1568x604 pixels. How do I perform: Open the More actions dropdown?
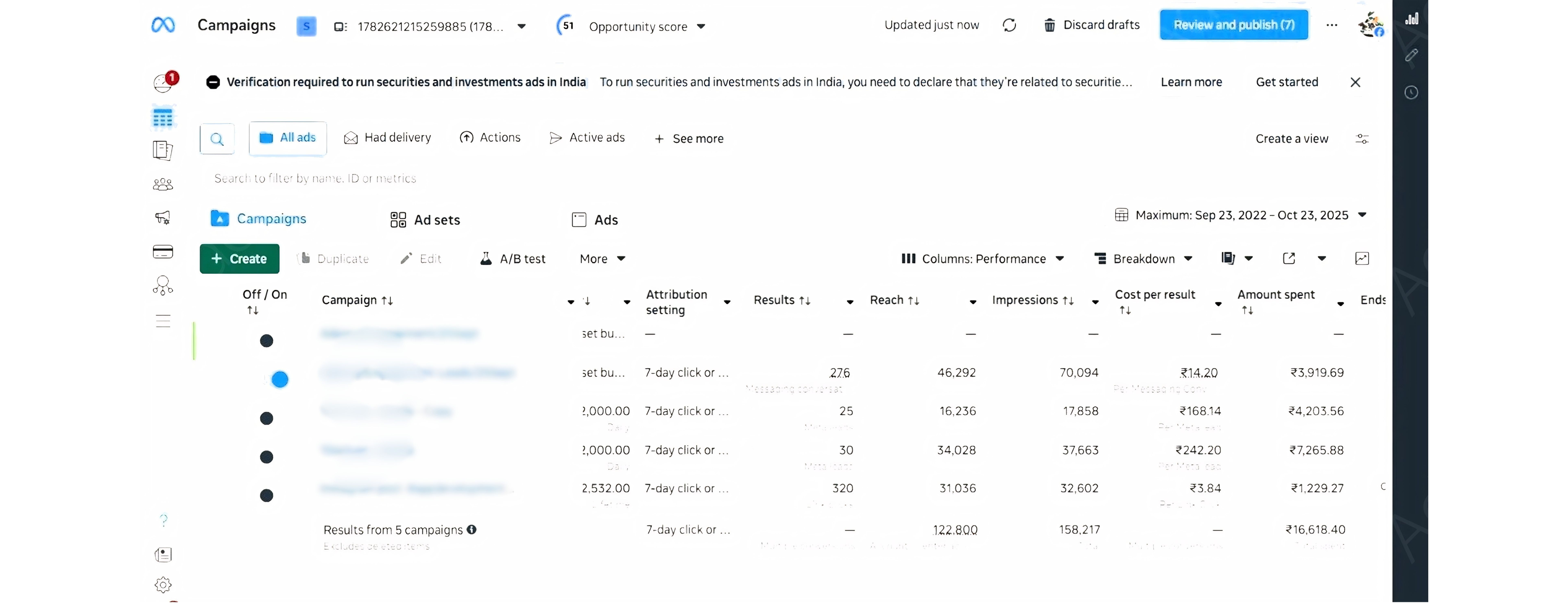(x=603, y=259)
